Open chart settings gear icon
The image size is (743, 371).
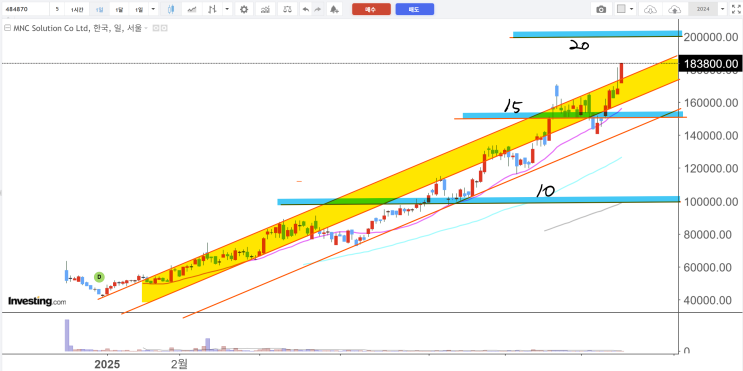click(x=244, y=9)
